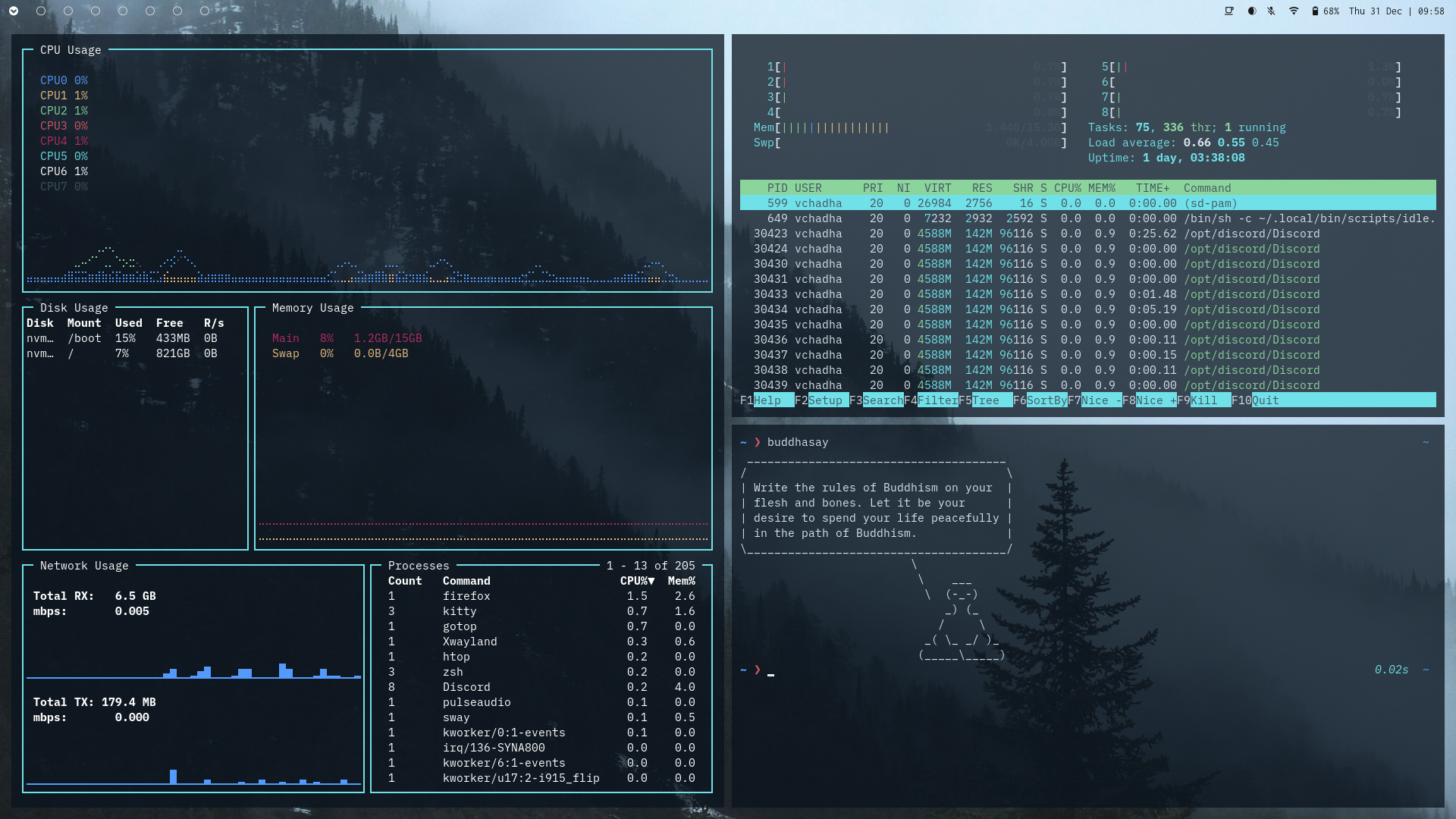1456x819 pixels.
Task: Click the Swap 0.0B/4GB entry
Action: pos(340,353)
